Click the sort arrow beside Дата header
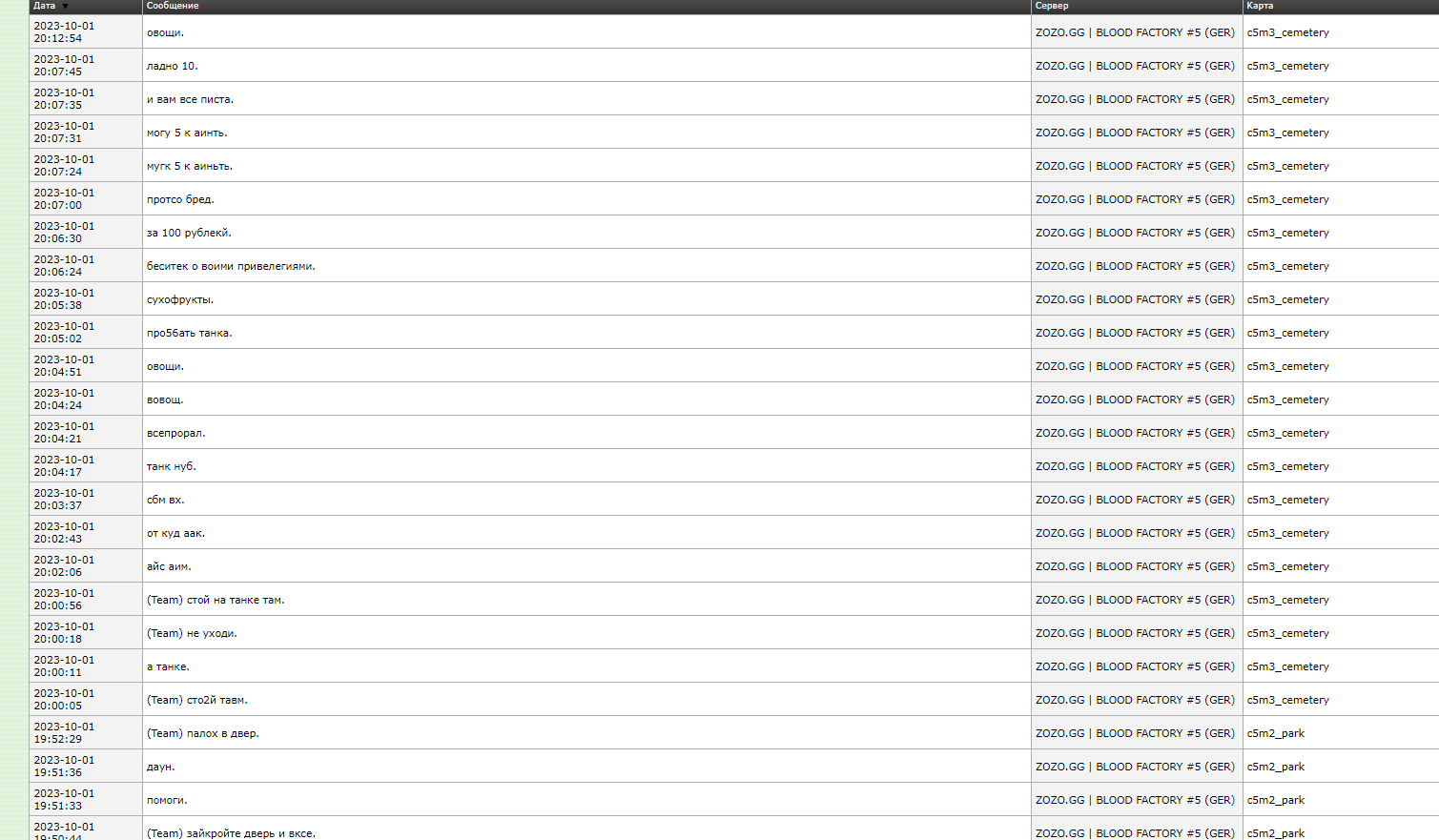This screenshot has height=840, width=1439. [65, 7]
